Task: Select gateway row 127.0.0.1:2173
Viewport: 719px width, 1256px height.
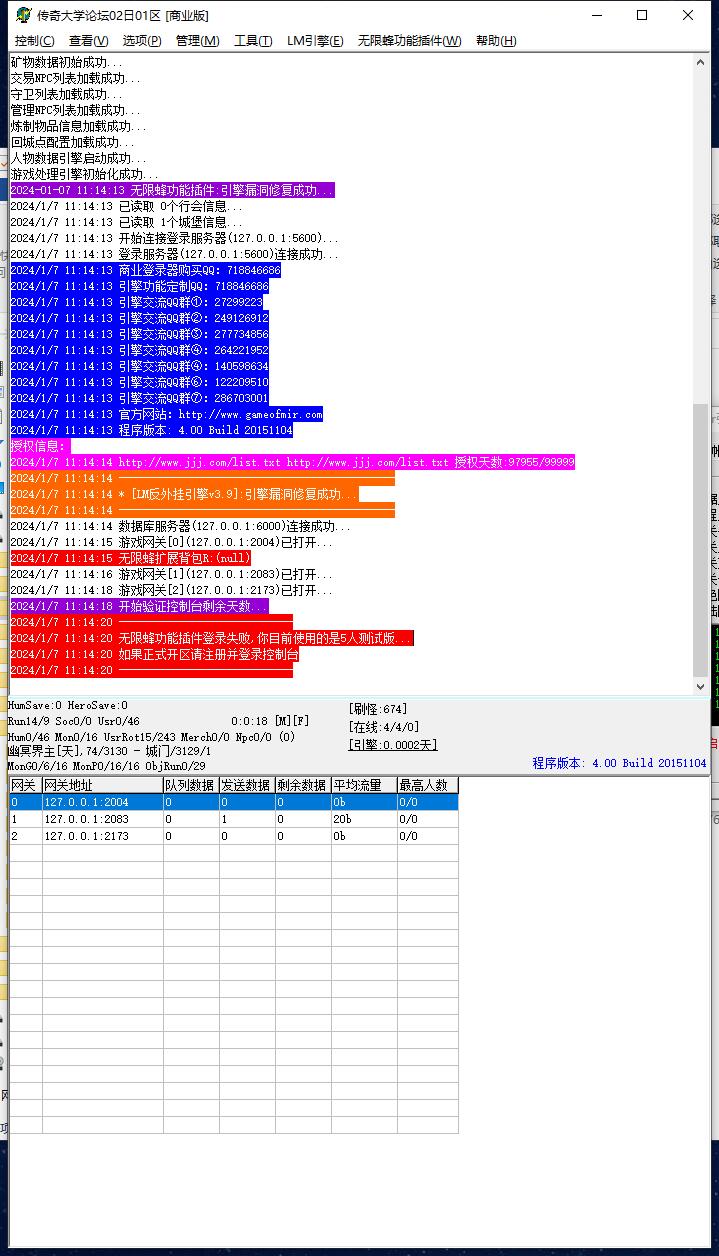Action: pyautogui.click(x=234, y=836)
